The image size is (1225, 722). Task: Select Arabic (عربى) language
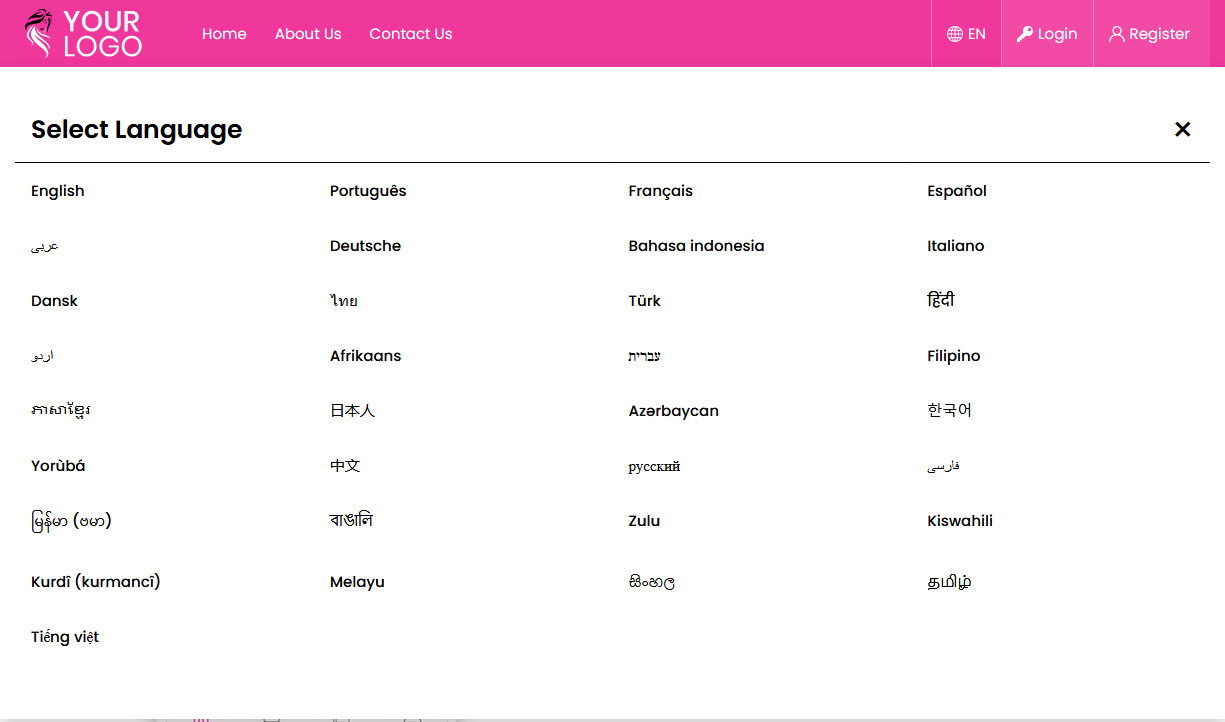pos(45,246)
